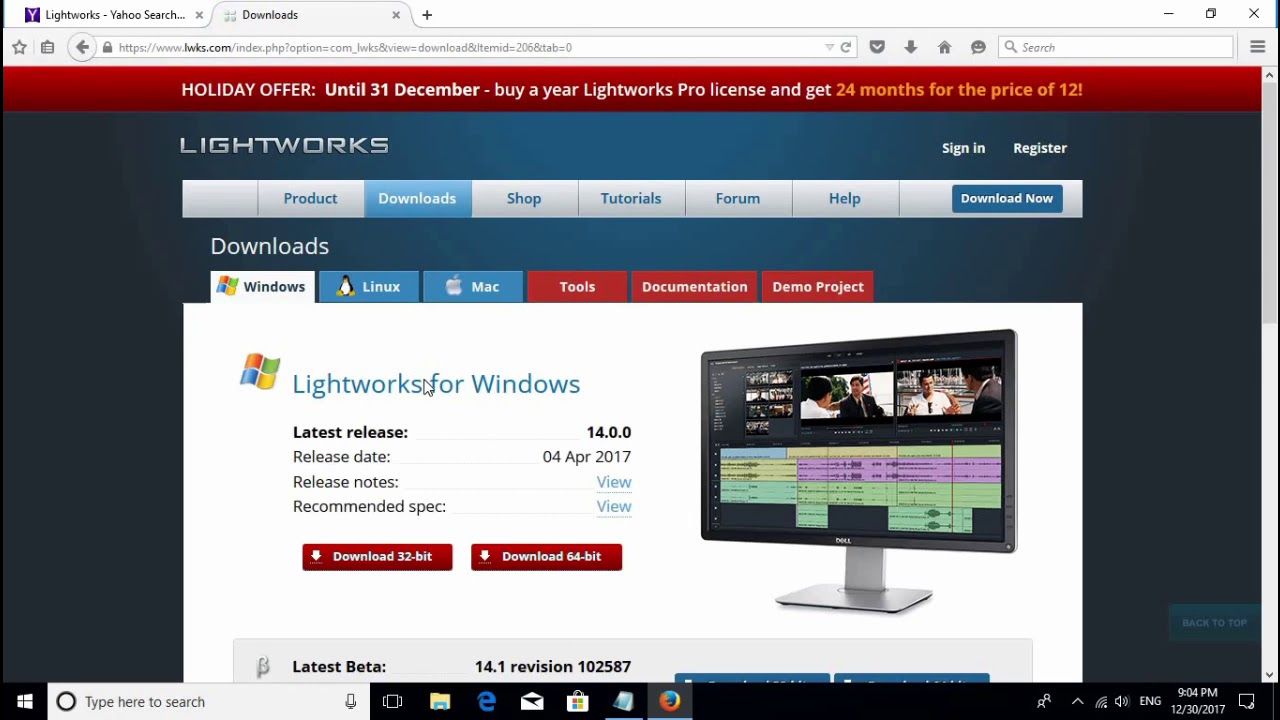
Task: Open the URL history dropdown arrow
Action: click(829, 47)
